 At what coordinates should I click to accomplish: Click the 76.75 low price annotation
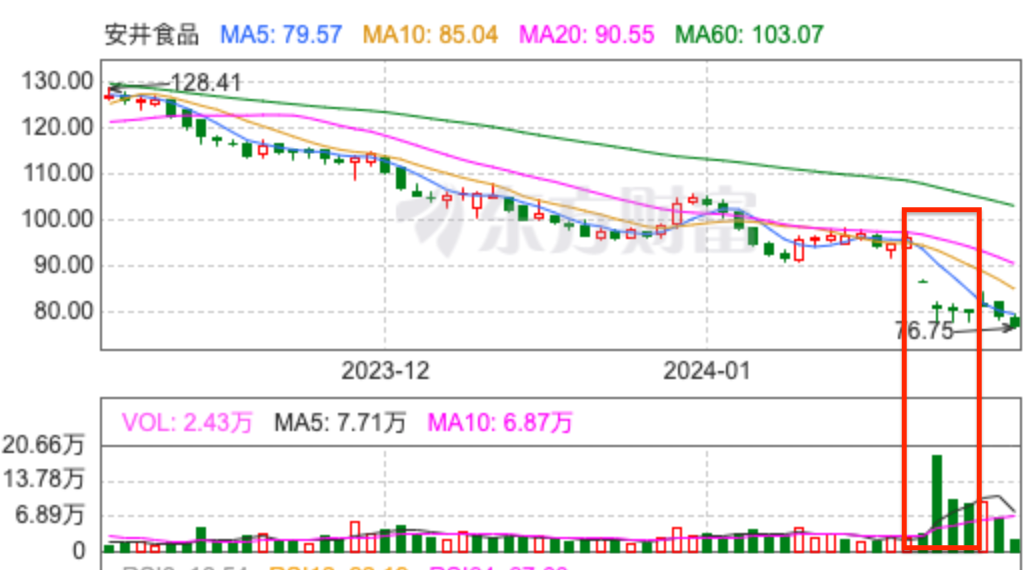(x=924, y=331)
